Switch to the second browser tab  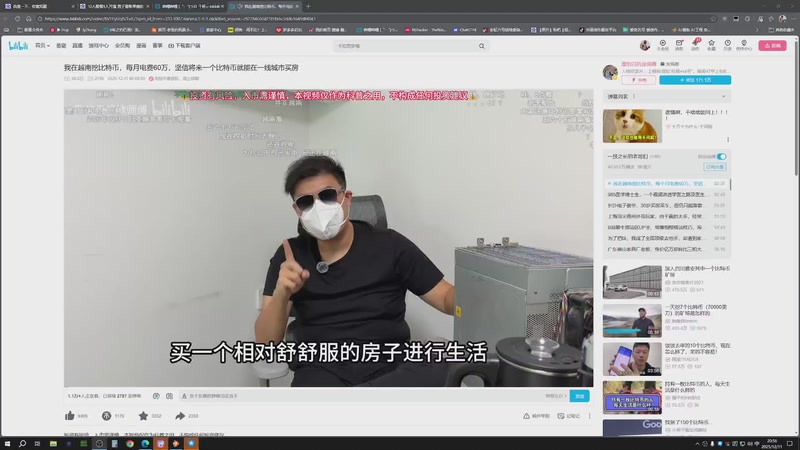point(113,6)
